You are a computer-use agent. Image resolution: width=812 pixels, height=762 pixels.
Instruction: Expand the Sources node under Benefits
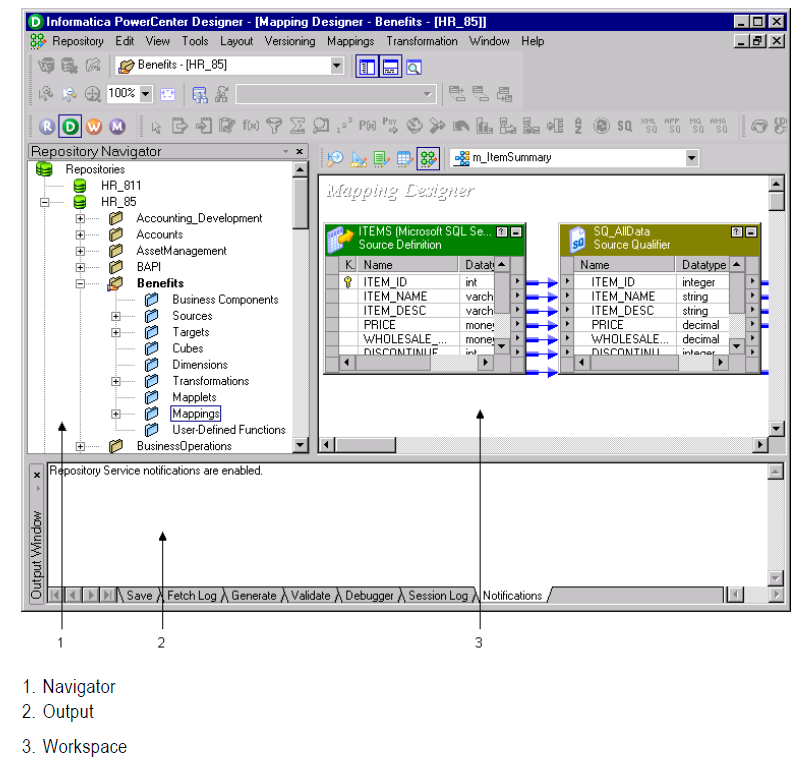click(116, 316)
